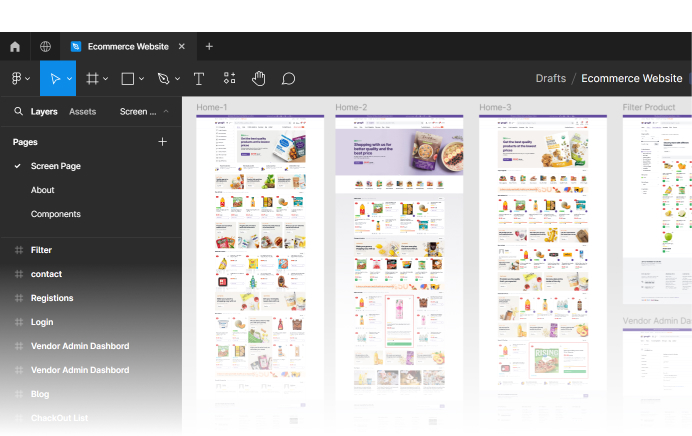Select the Registions layer

click(52, 298)
